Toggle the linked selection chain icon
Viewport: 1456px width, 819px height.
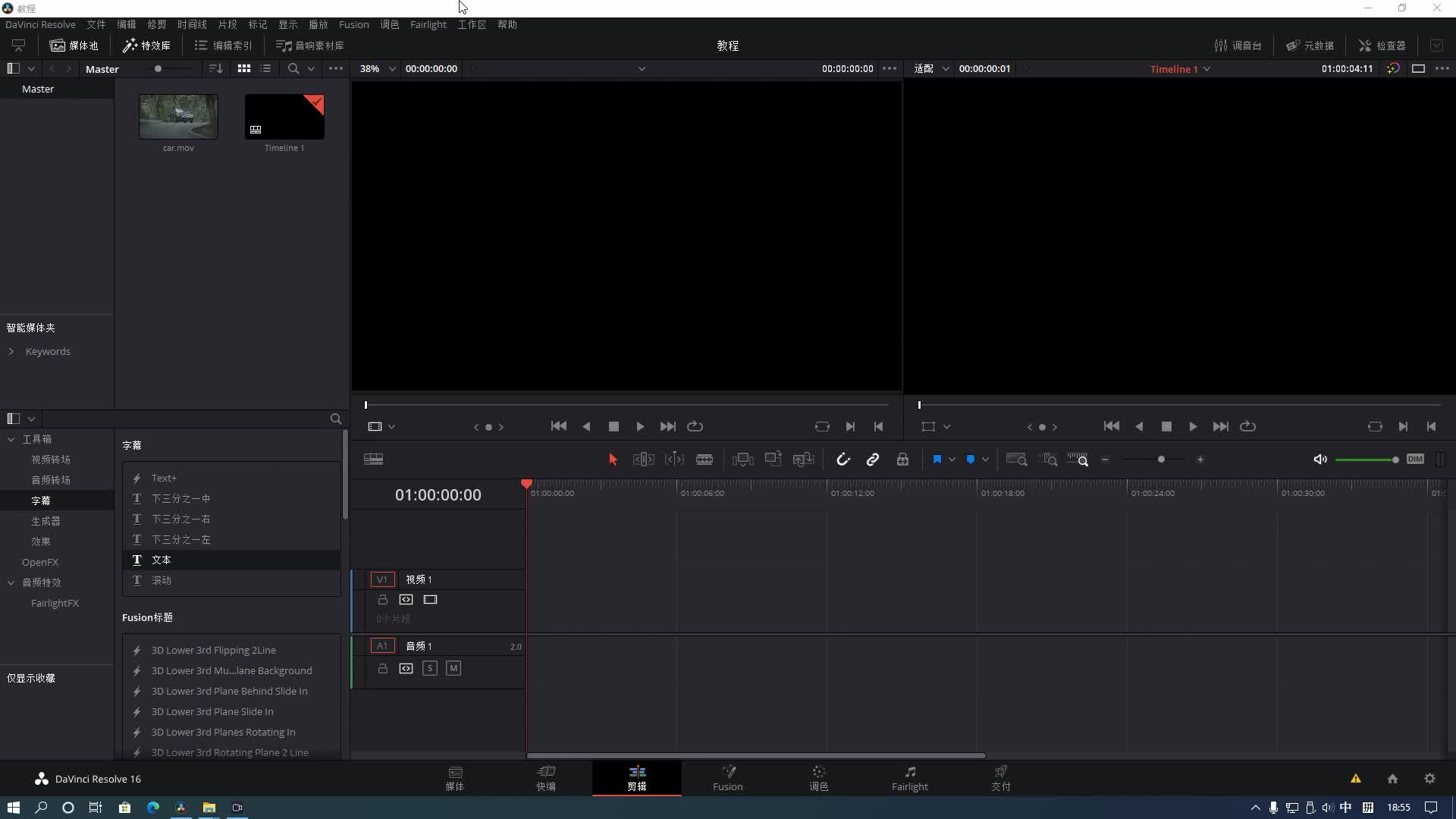[873, 460]
